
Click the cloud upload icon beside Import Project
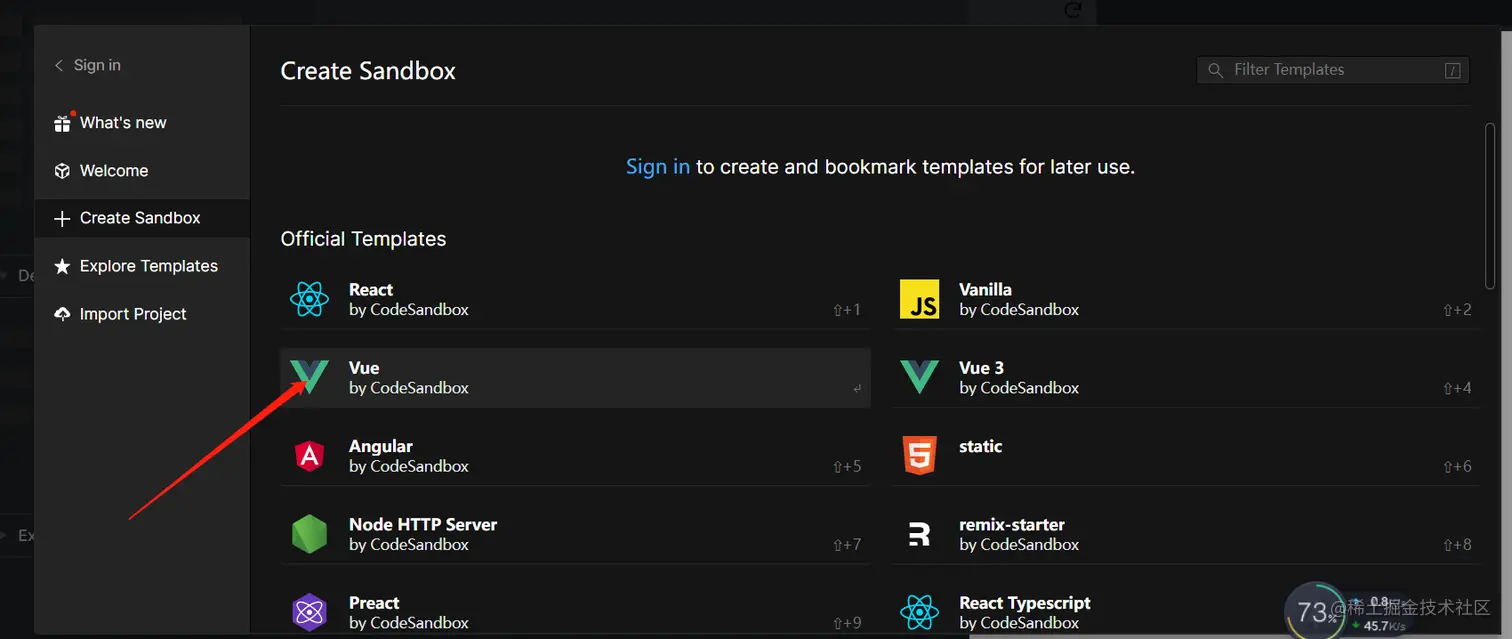62,314
